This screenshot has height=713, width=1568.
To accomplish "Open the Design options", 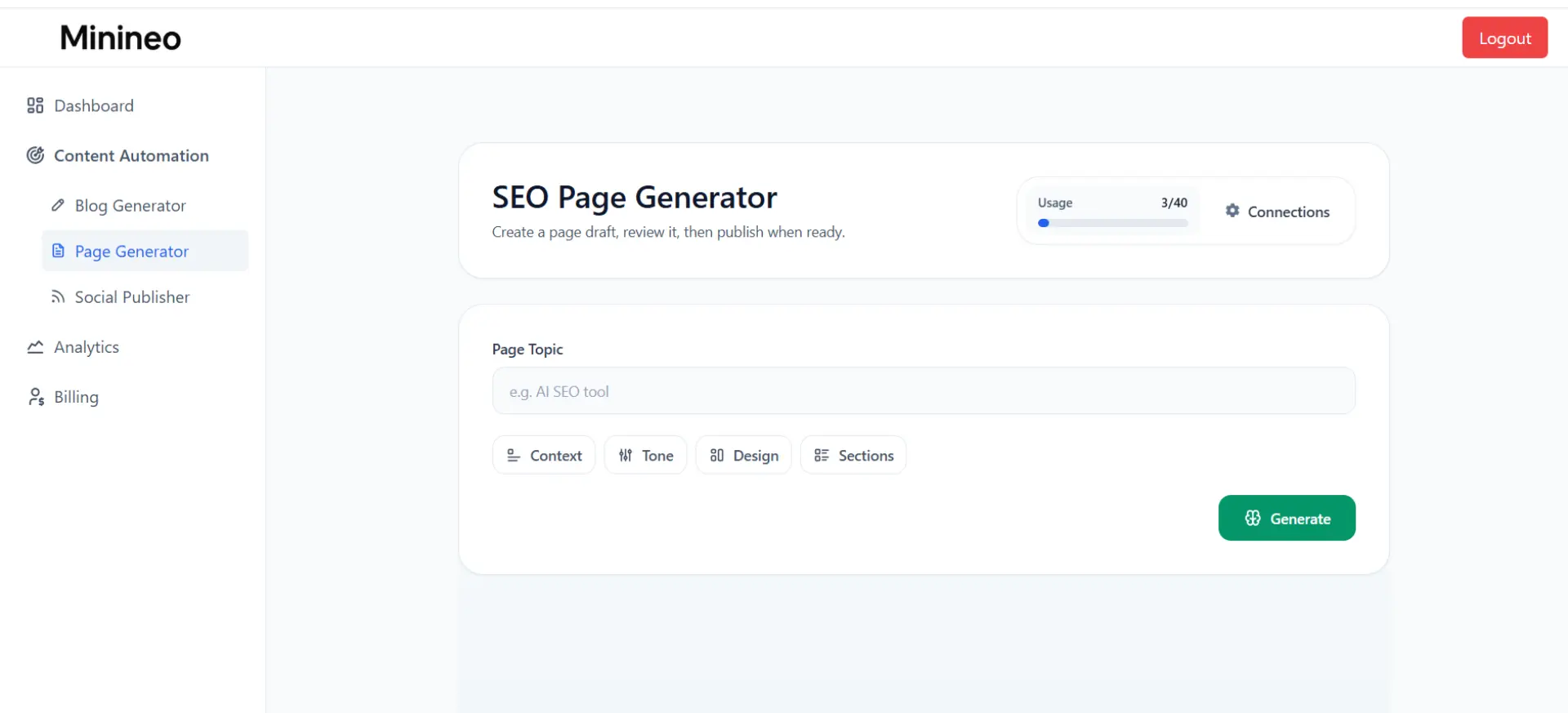I will (x=743, y=455).
